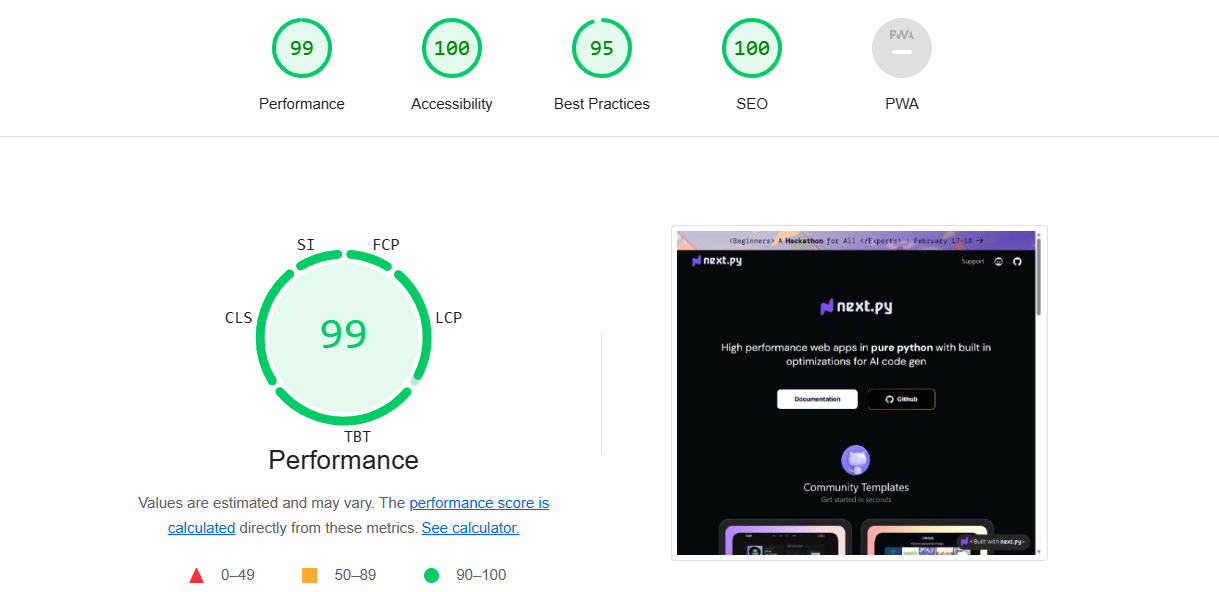Image resolution: width=1219 pixels, height=592 pixels.
Task: Click the grey PWA gauge icon
Action: [x=902, y=48]
